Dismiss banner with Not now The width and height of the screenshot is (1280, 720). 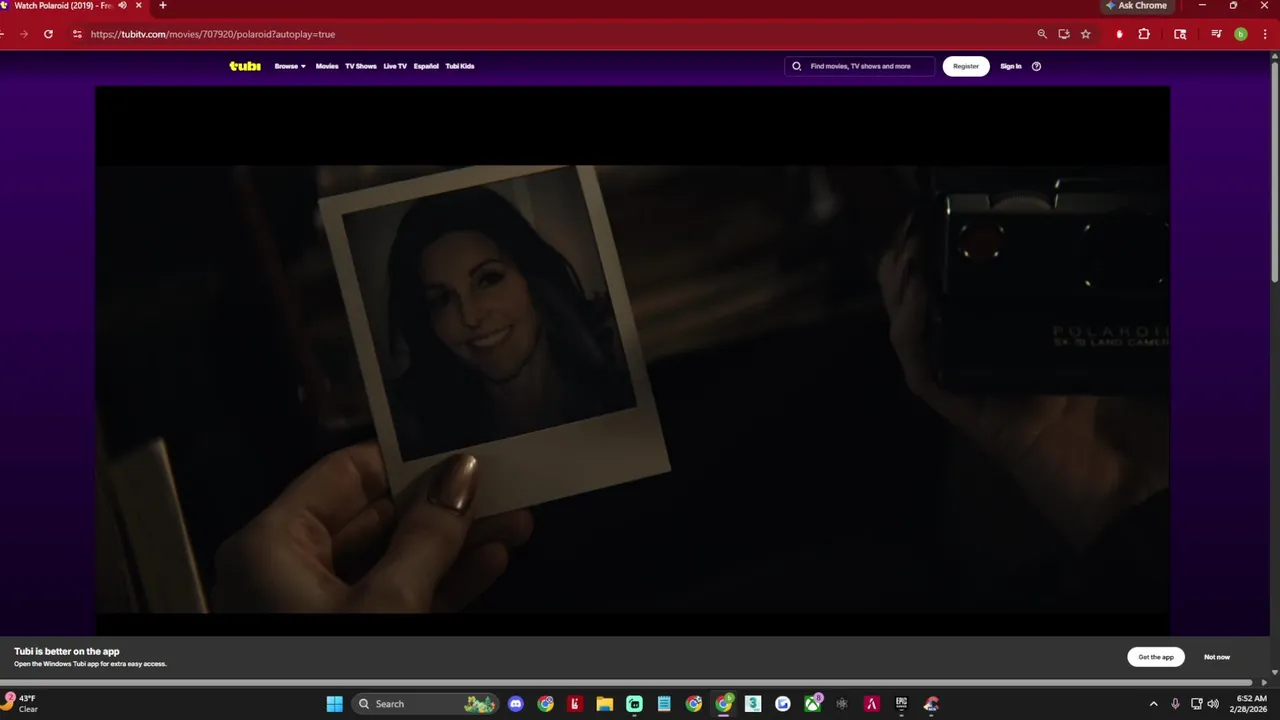click(x=1217, y=657)
